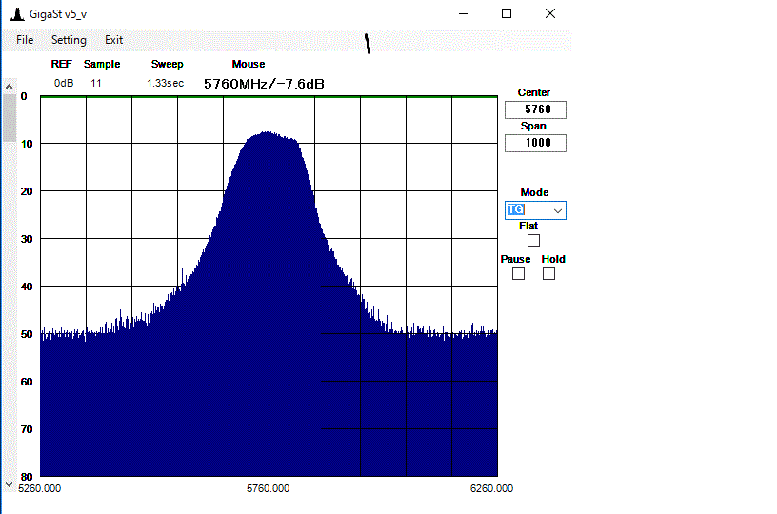
Task: Click the Center frequency field showing 5760
Action: coord(535,110)
